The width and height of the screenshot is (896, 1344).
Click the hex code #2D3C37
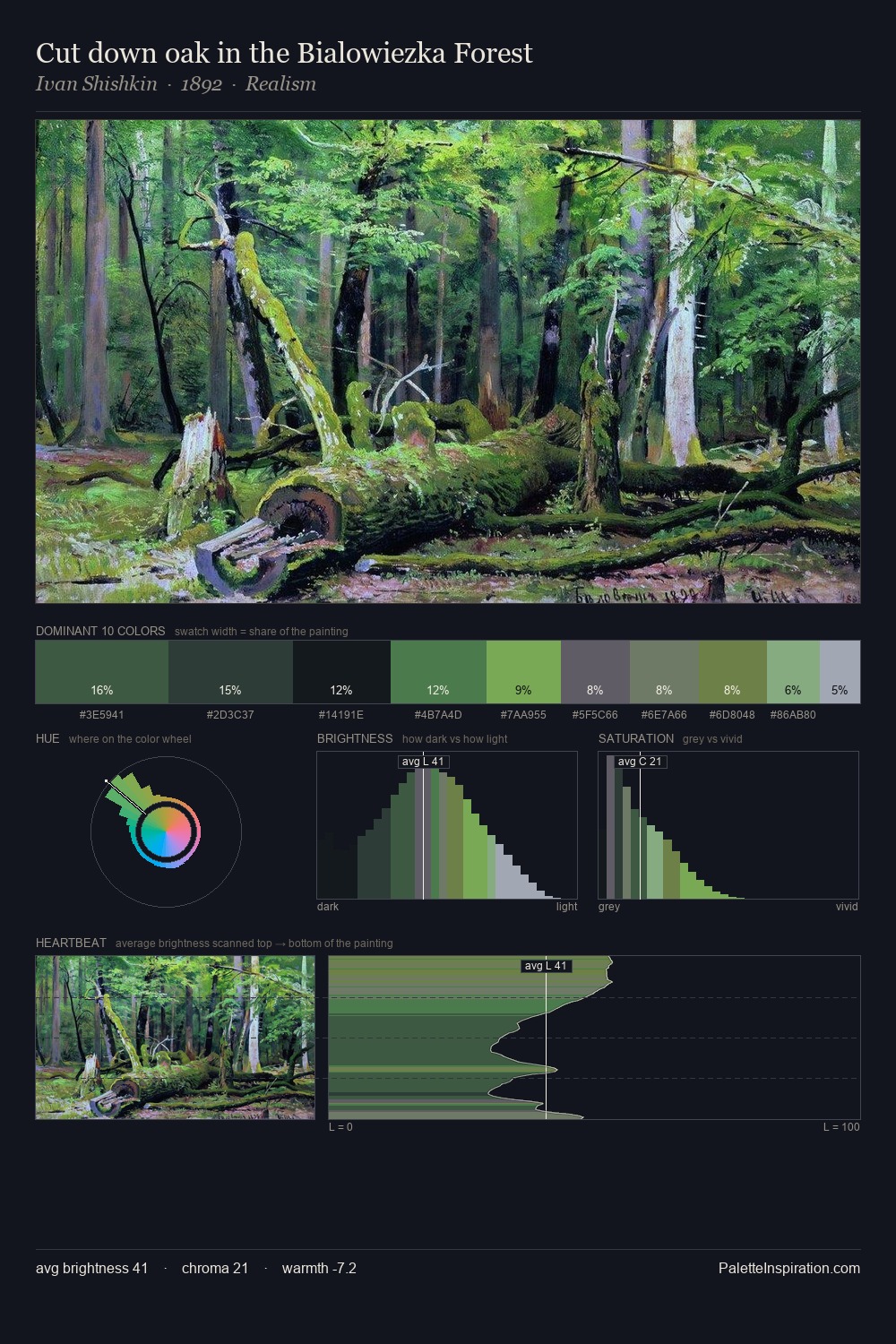230,715
